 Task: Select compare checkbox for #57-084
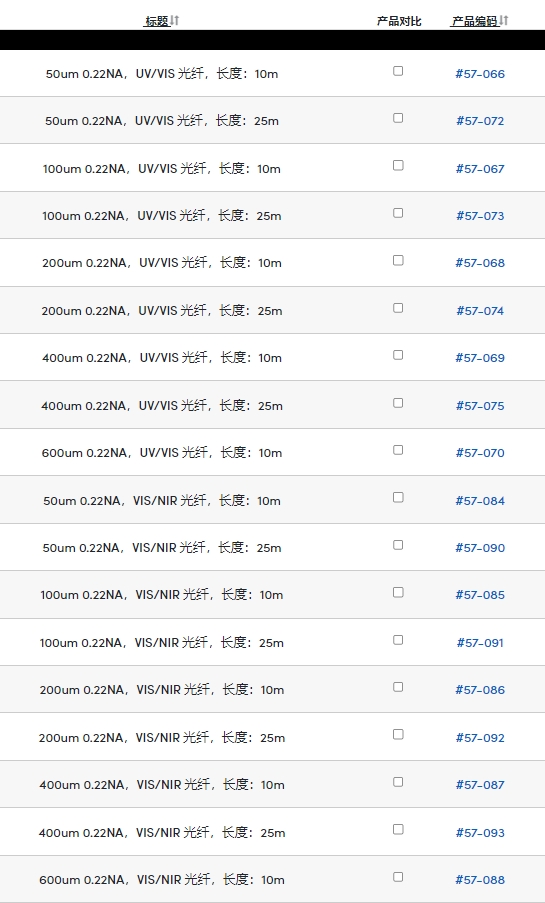[x=398, y=498]
